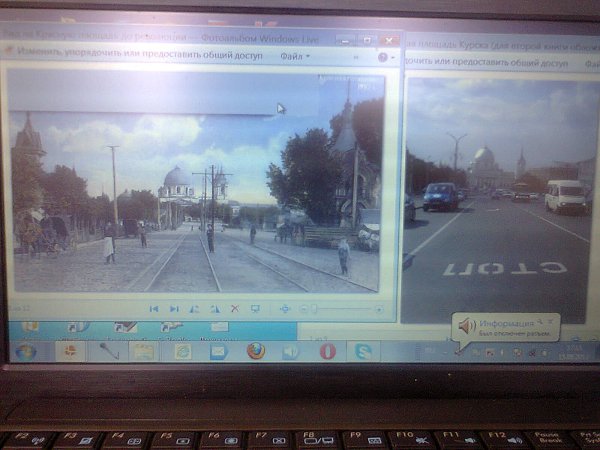The height and width of the screenshot is (450, 600).
Task: Delete photo with red X icon
Action: [235, 309]
